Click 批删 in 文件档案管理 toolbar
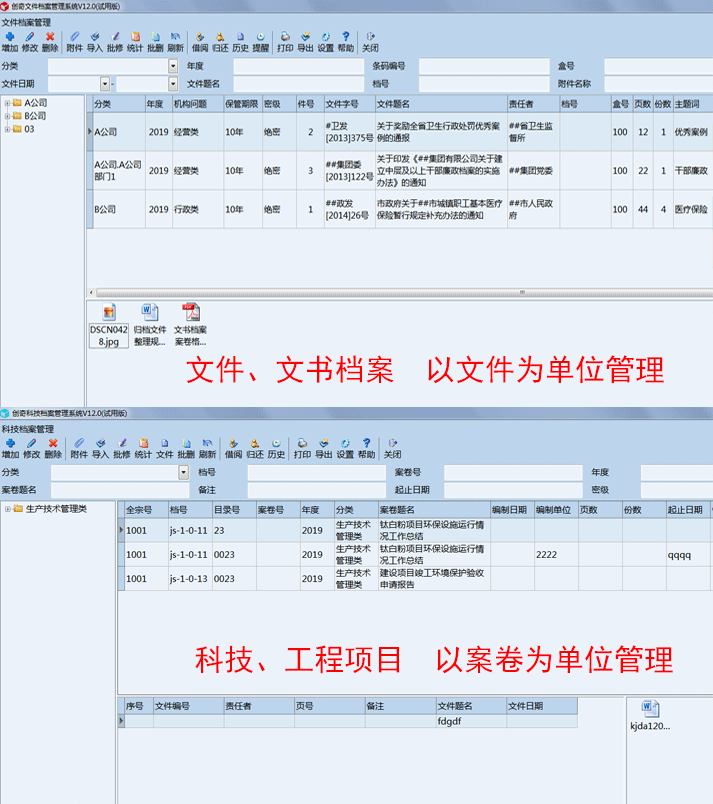Image resolution: width=713 pixels, height=804 pixels. (x=155, y=42)
